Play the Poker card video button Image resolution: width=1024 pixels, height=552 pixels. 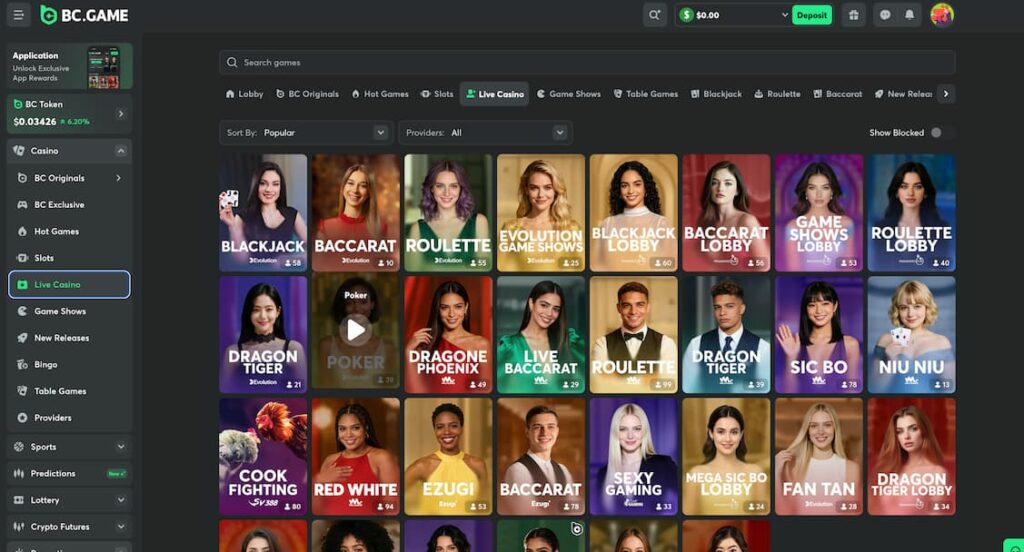[x=356, y=330]
